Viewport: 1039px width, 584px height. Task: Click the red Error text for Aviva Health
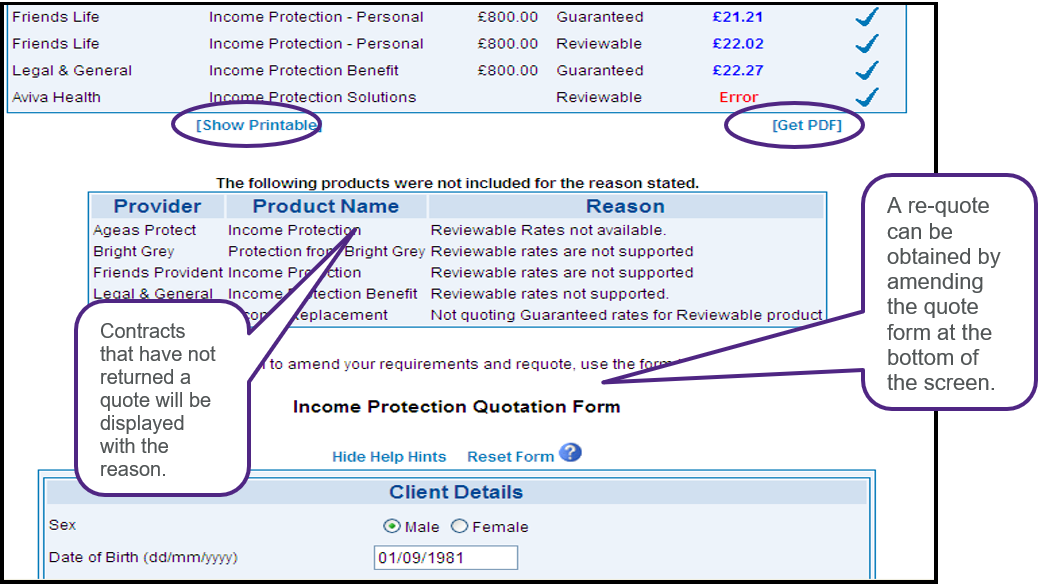(x=738, y=97)
